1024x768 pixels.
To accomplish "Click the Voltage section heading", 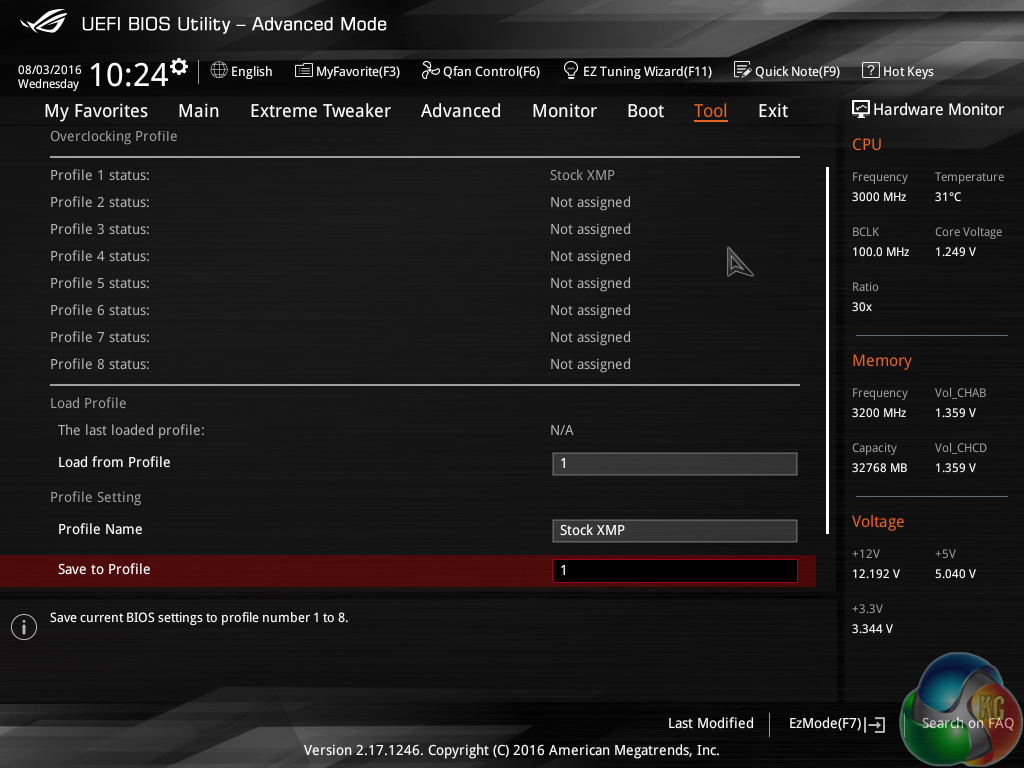I will [878, 522].
